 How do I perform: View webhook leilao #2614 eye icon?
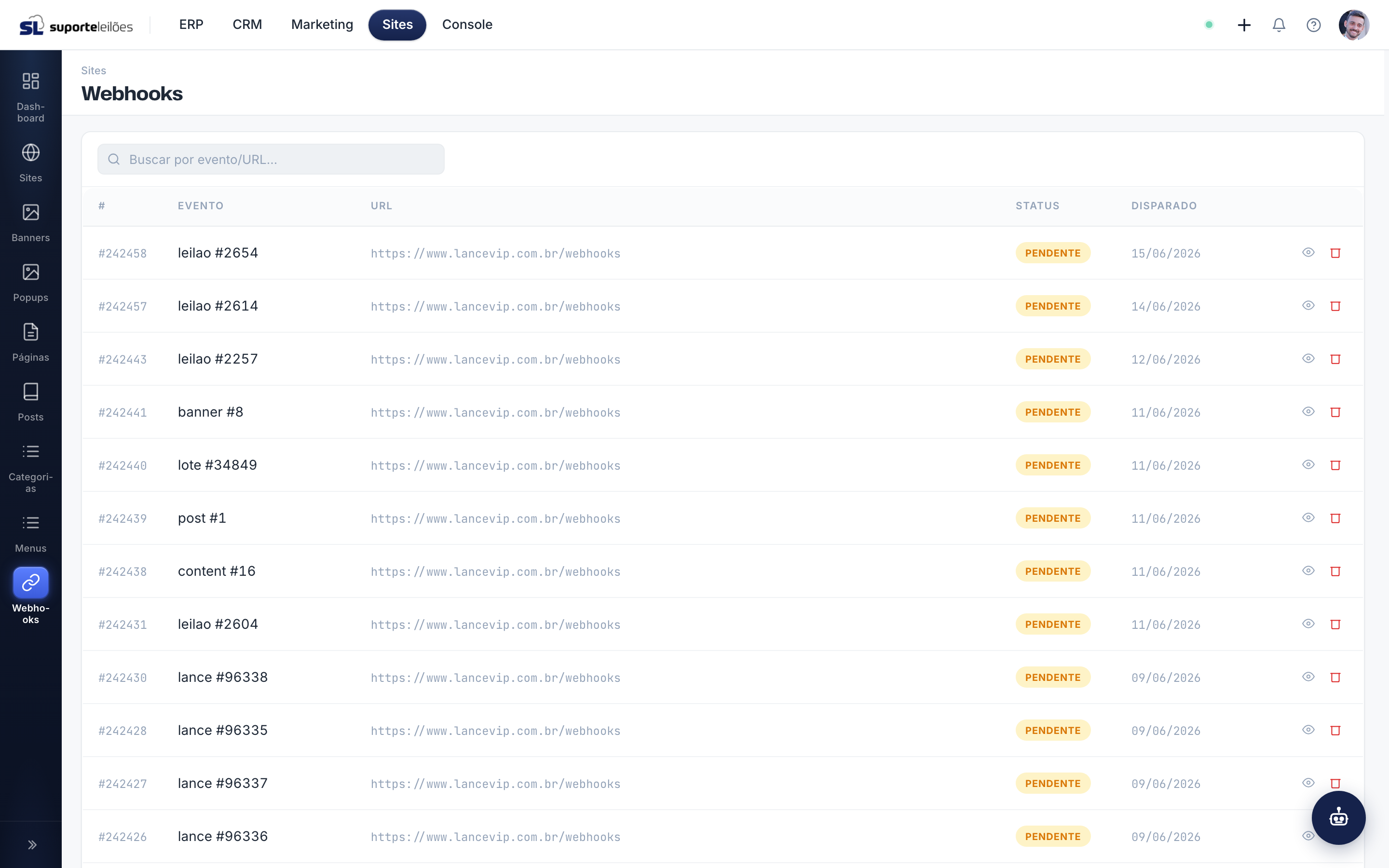(1308, 305)
